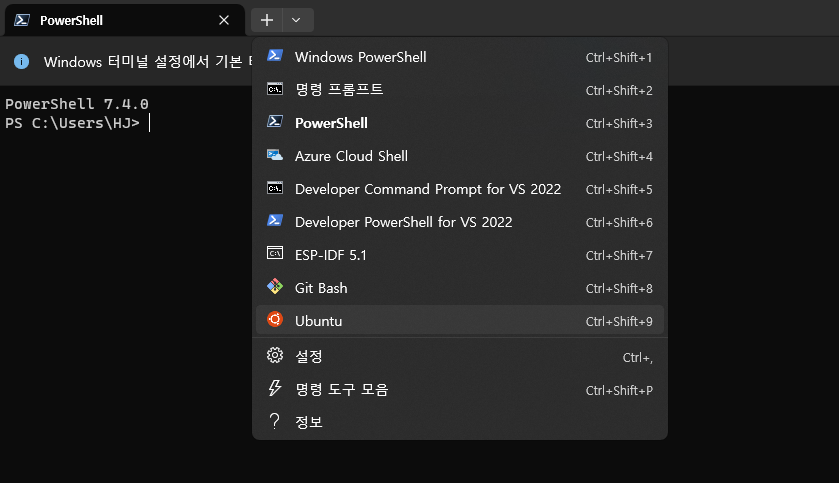Screen dimensions: 839x483
Task: Open 명령 프롬프트 profile
Action: coord(460,89)
